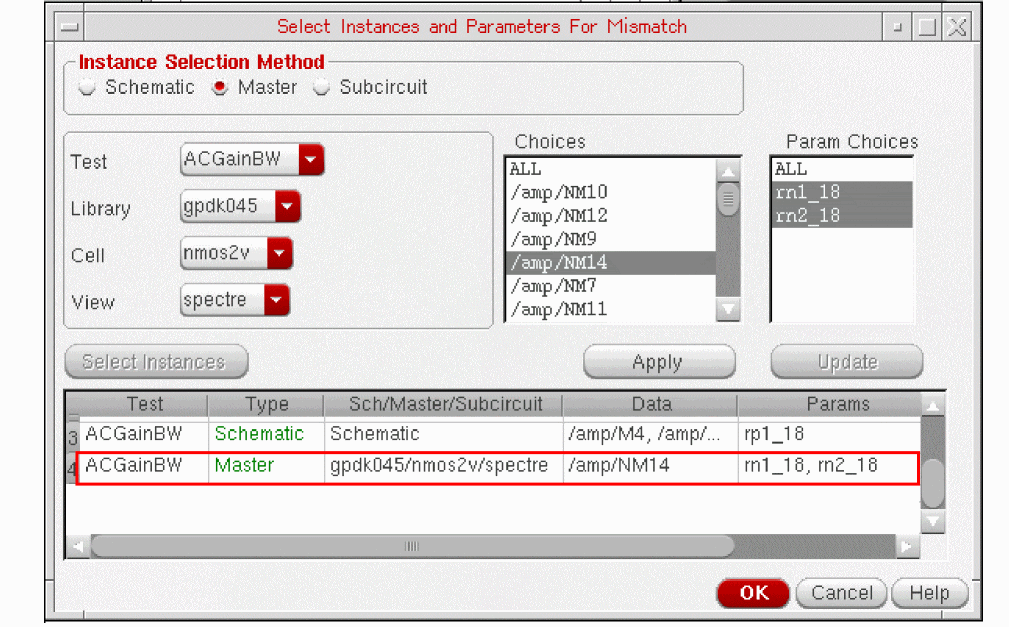The height and width of the screenshot is (627, 1009).
Task: Select the Master radio button
Action: (220, 88)
